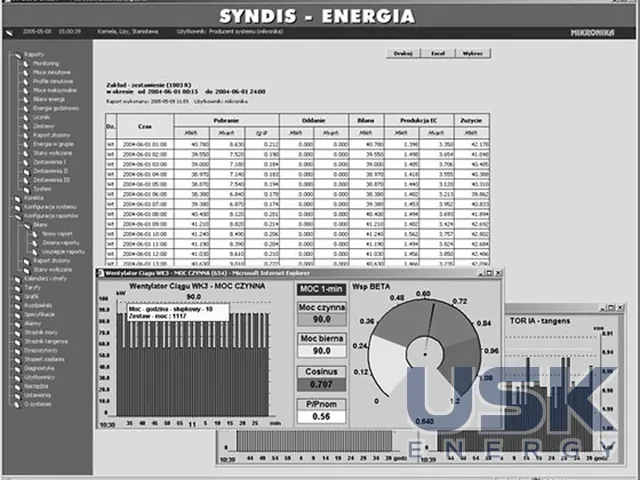Click the Usunięcie raportu page icon

click(x=35, y=252)
